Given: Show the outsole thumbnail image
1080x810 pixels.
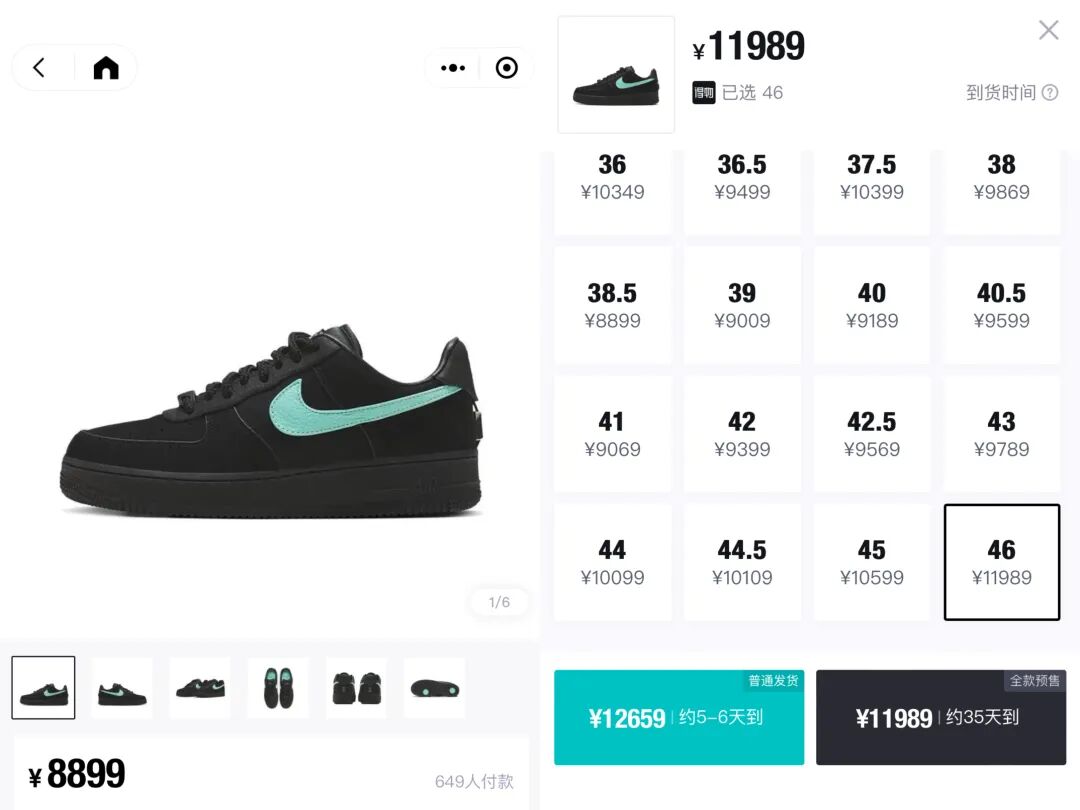Looking at the screenshot, I should click(435, 688).
